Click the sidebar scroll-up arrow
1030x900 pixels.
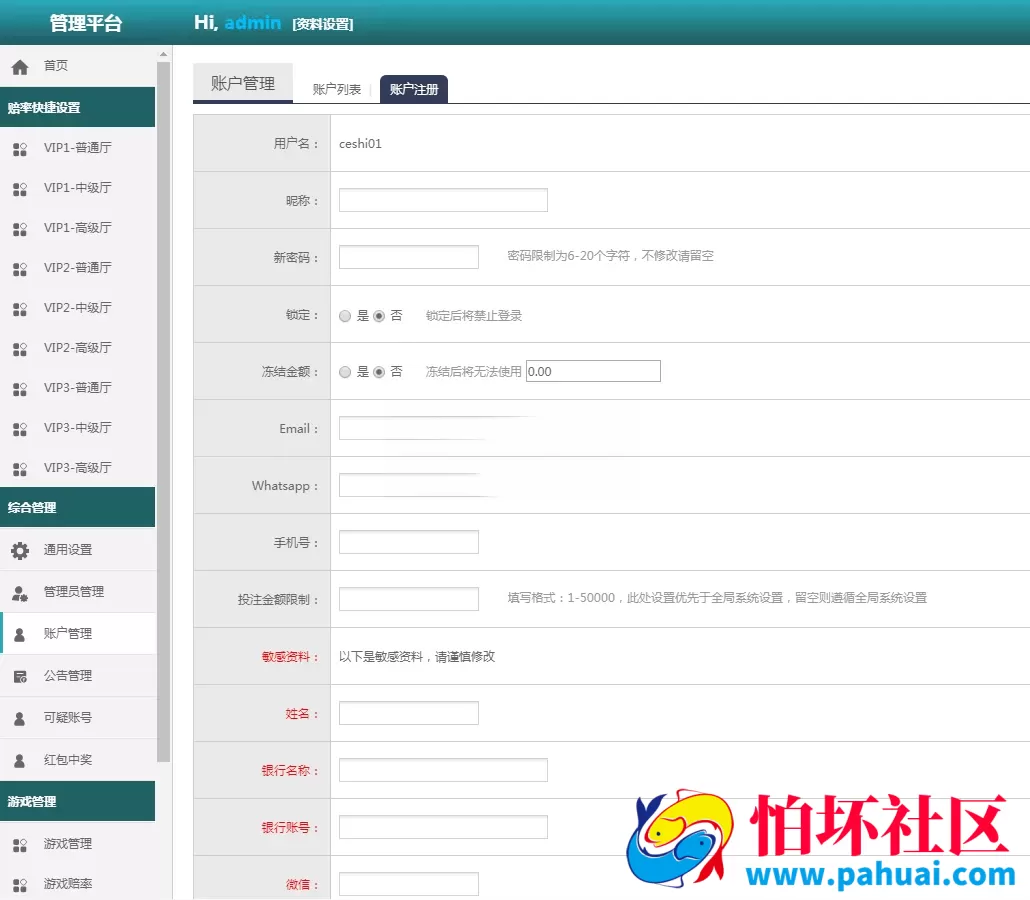point(164,54)
